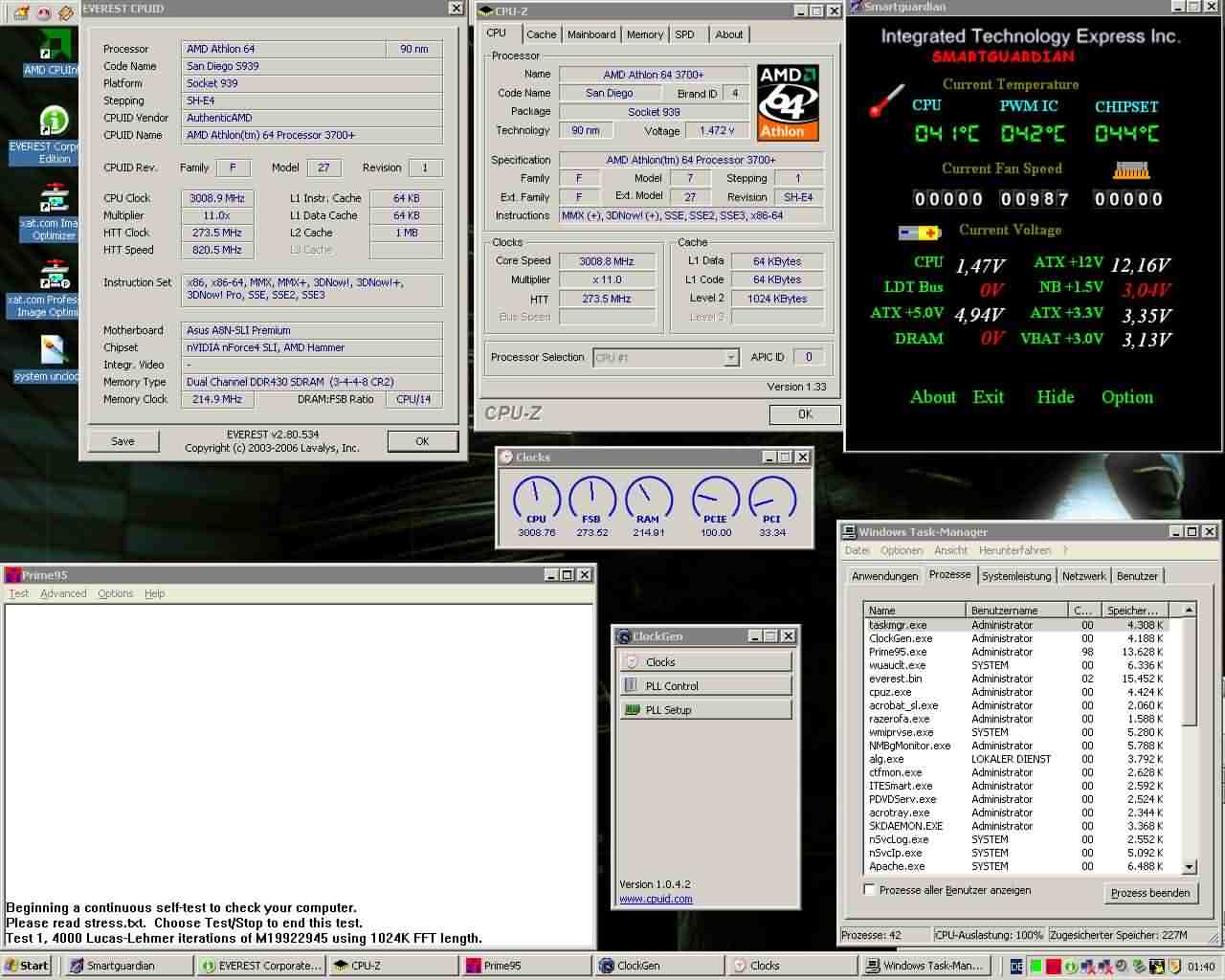Select Prime95.exe in process list
This screenshot has width=1225, height=980.
[x=1016, y=652]
